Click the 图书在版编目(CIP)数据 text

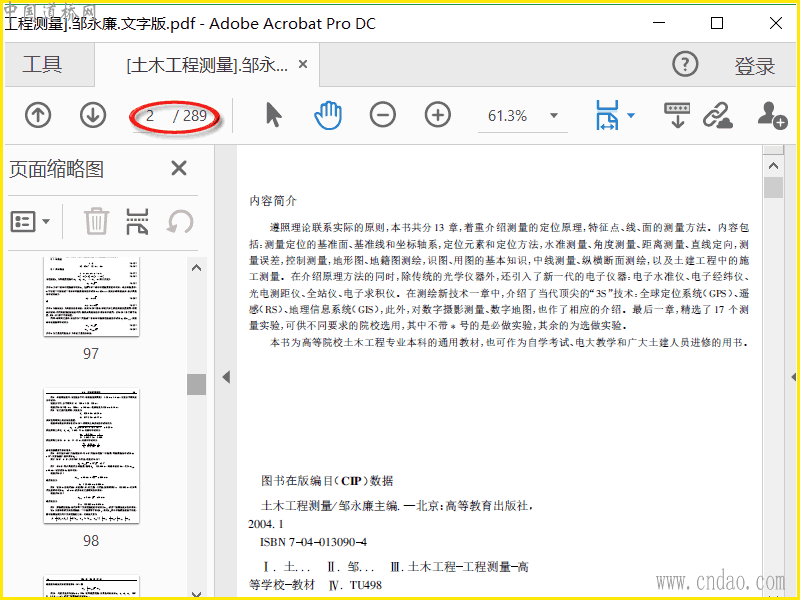[x=327, y=481]
